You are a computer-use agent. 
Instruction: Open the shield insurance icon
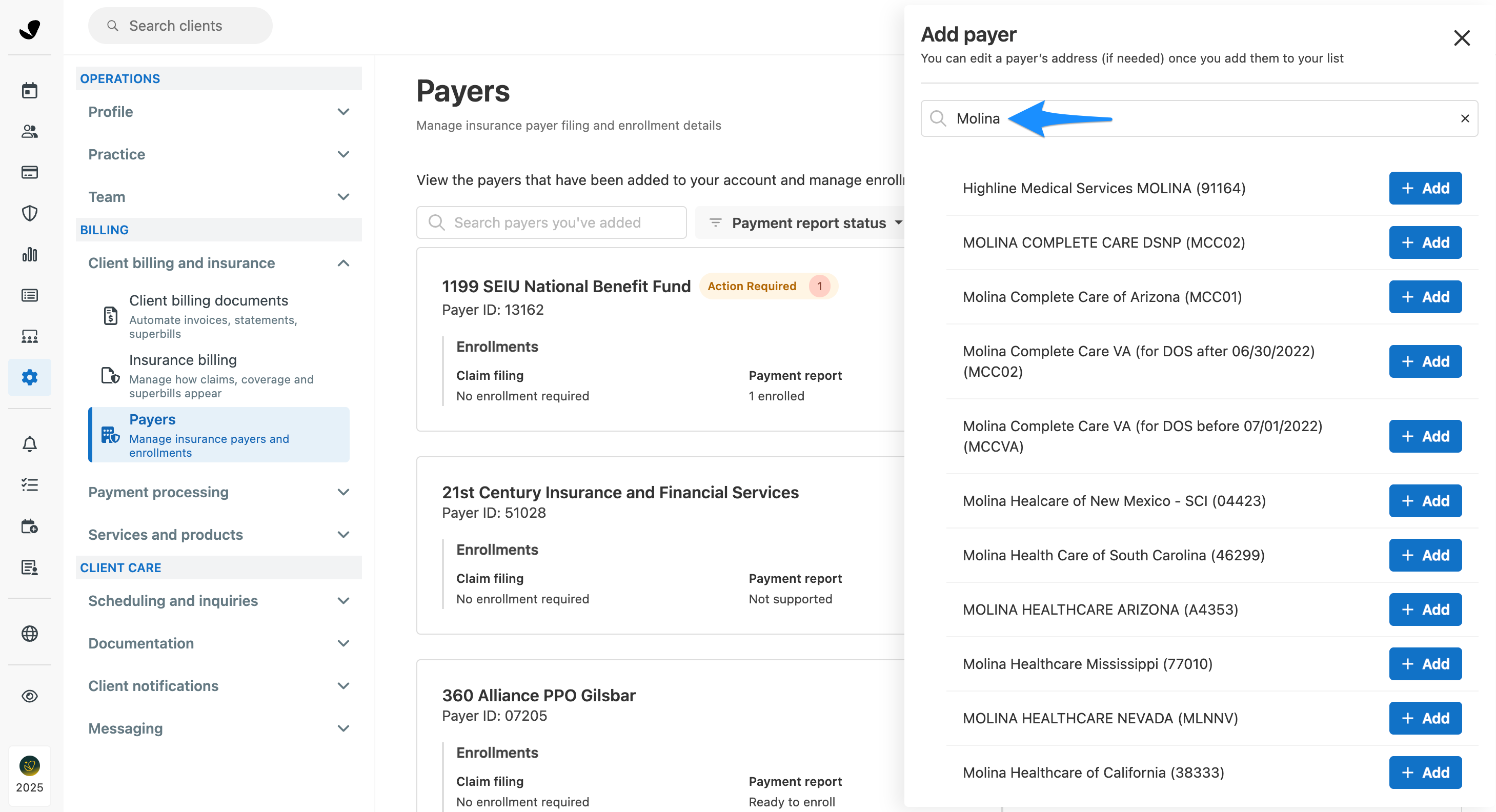[x=30, y=213]
